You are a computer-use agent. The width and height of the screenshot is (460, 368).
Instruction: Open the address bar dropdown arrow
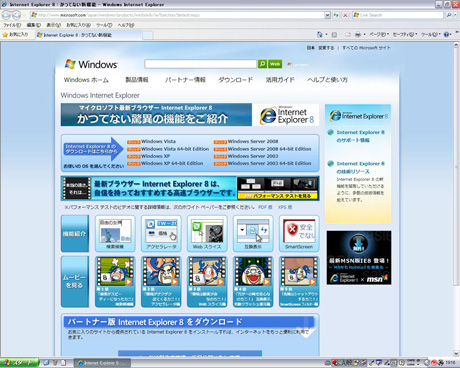coord(327,15)
